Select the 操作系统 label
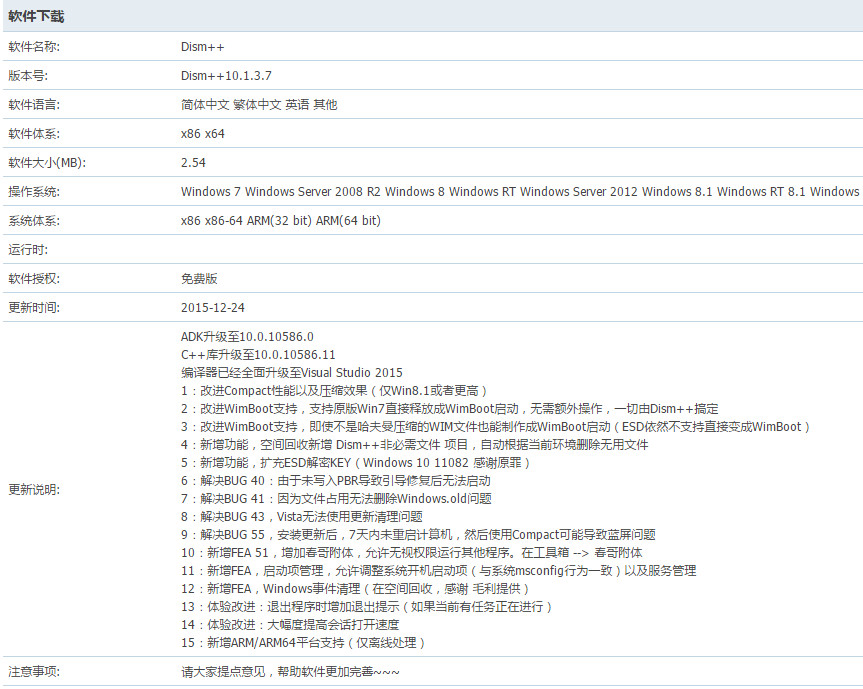Viewport: 863px width, 689px height. 34,192
